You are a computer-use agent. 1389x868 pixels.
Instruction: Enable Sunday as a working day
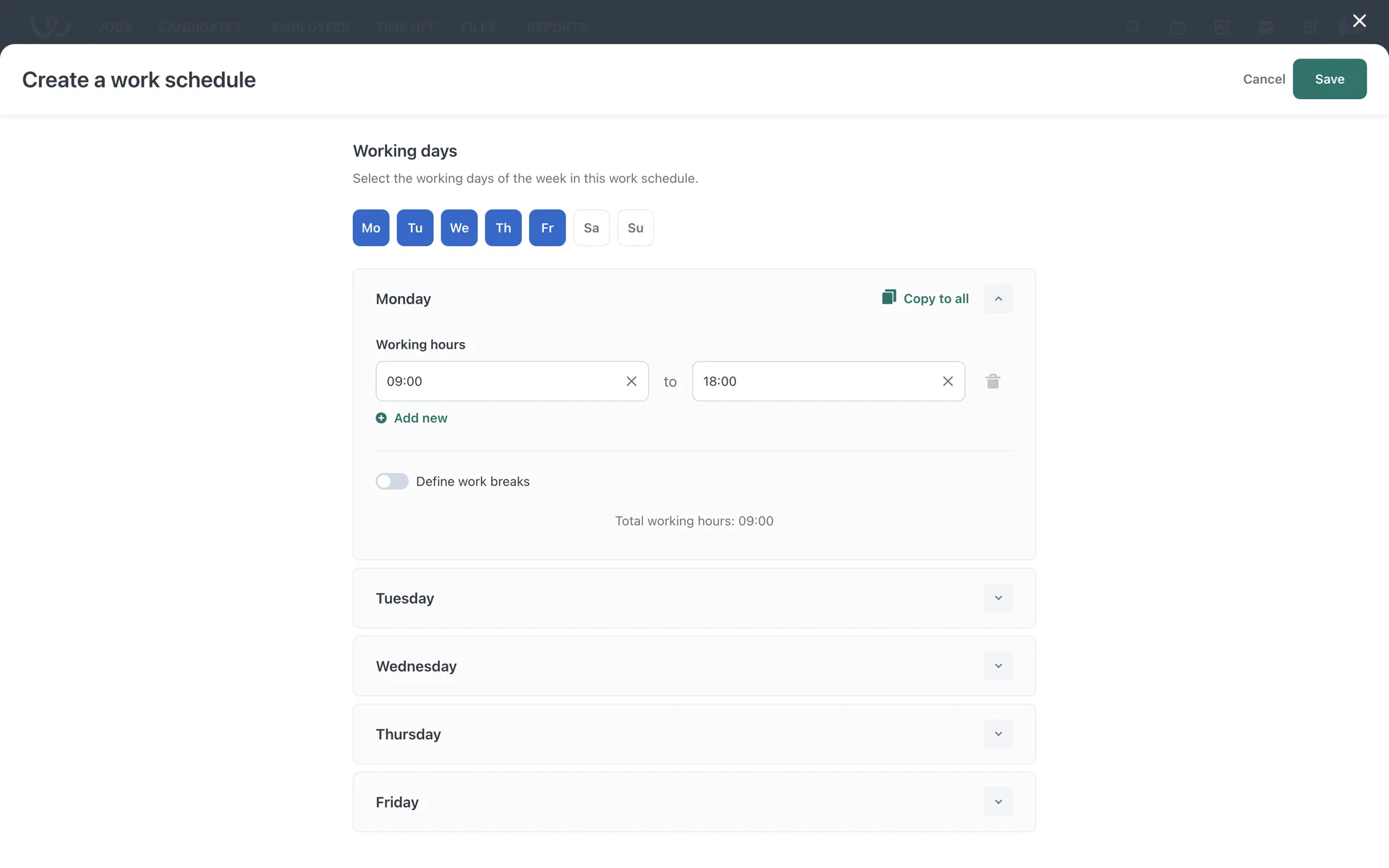pos(635,228)
